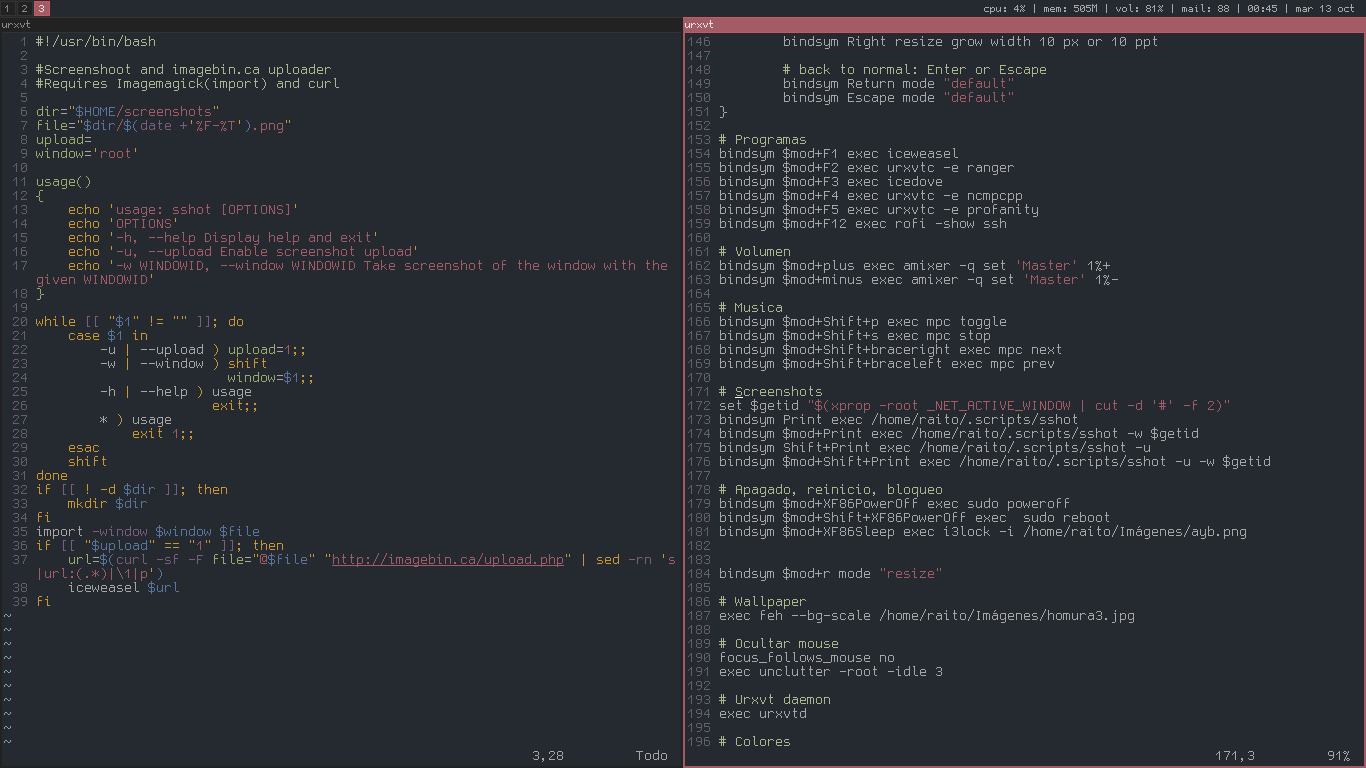Click the focused right urxvt title bar
The image size is (1366, 768).
(1024, 24)
